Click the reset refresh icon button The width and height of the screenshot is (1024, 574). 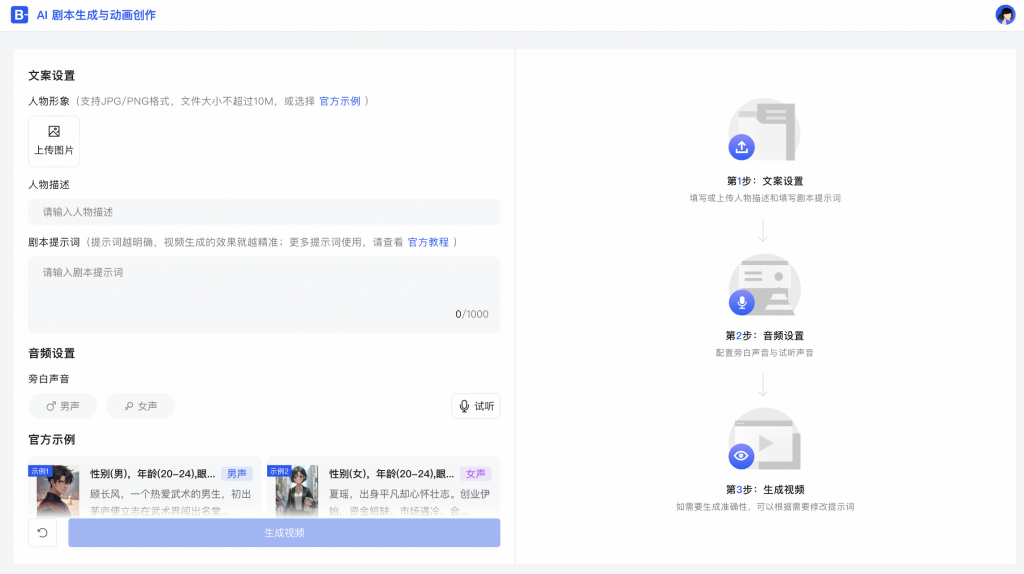[42, 533]
